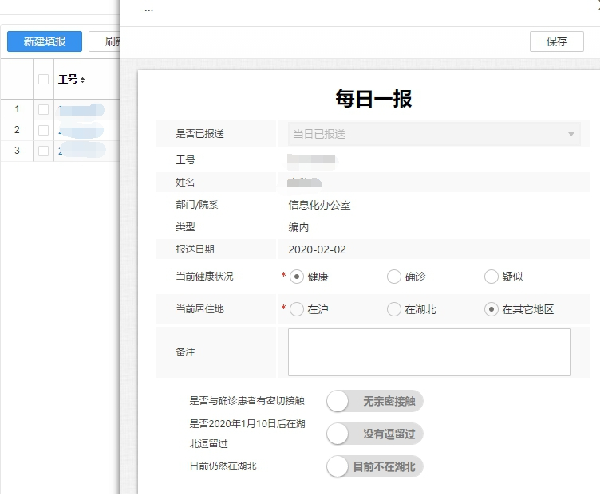This screenshot has width=600, height=495.
Task: Open the 是否已报送 dropdown arrow
Action: coord(572,134)
